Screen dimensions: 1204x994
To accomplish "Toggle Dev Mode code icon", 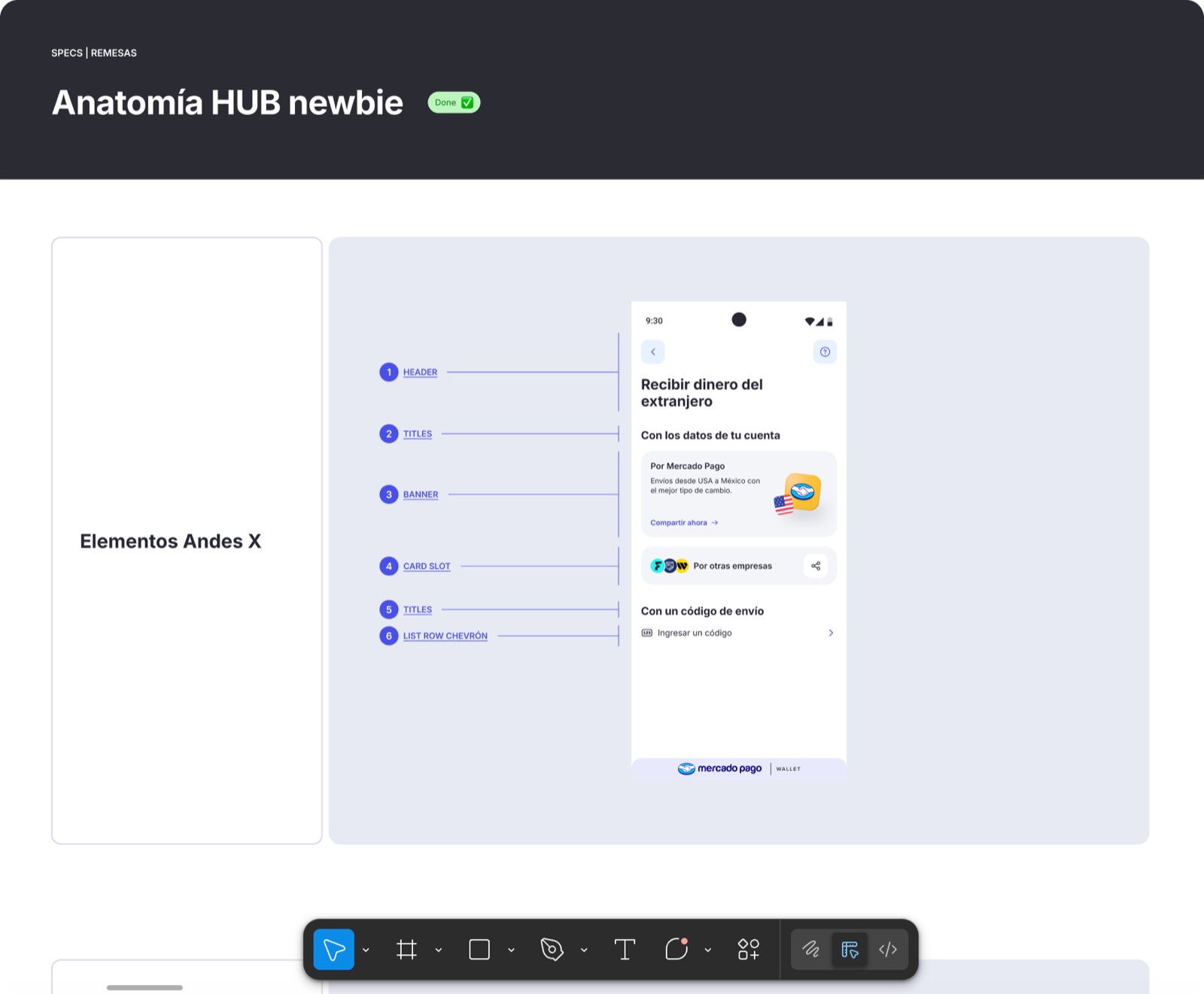I will (888, 950).
